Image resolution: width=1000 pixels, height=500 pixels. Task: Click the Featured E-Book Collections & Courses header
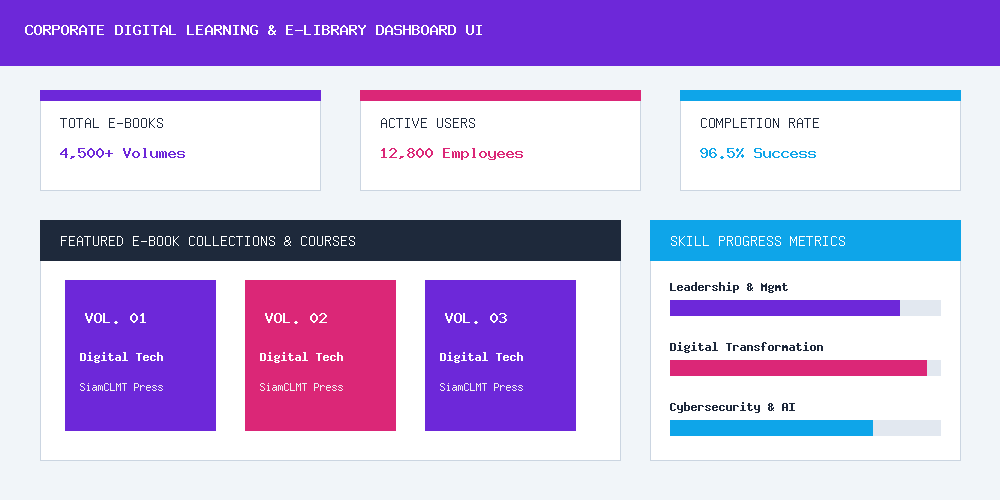click(x=330, y=240)
